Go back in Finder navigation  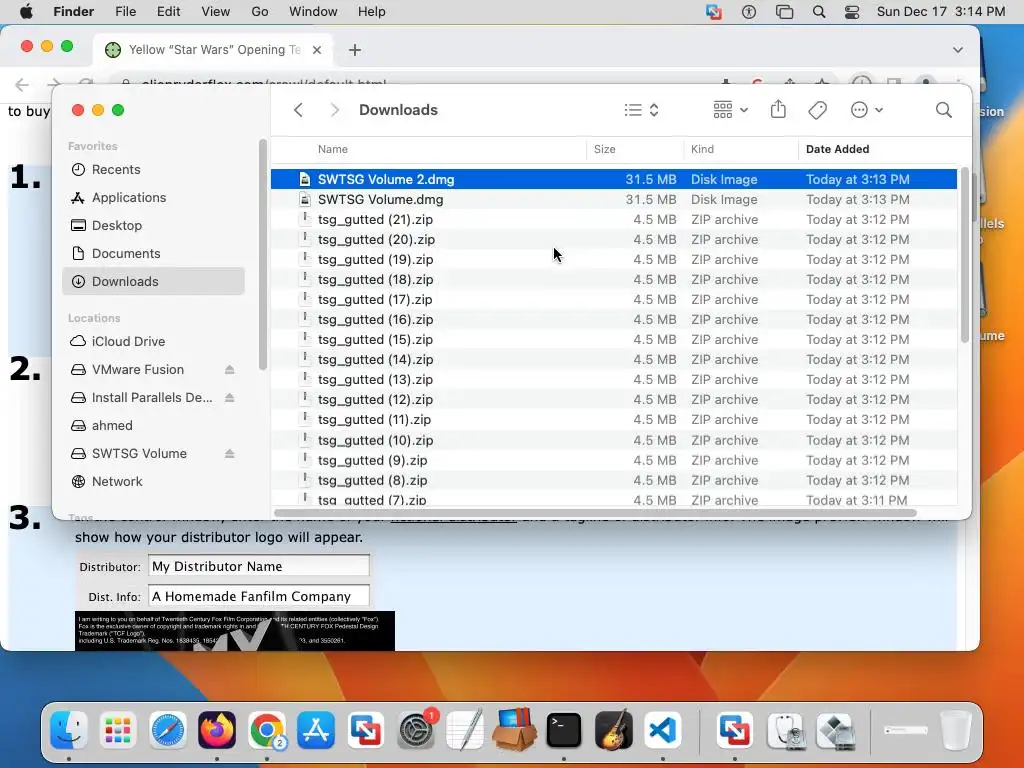coord(298,110)
